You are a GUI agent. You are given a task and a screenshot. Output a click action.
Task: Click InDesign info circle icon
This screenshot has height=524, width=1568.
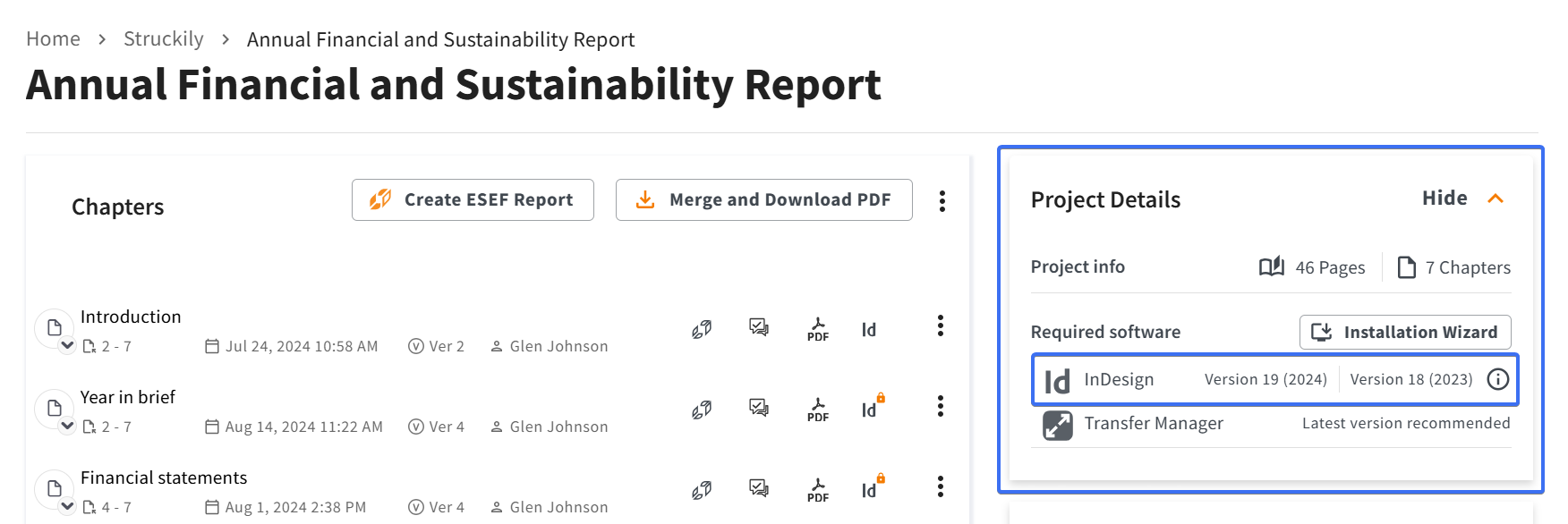[x=1497, y=379]
